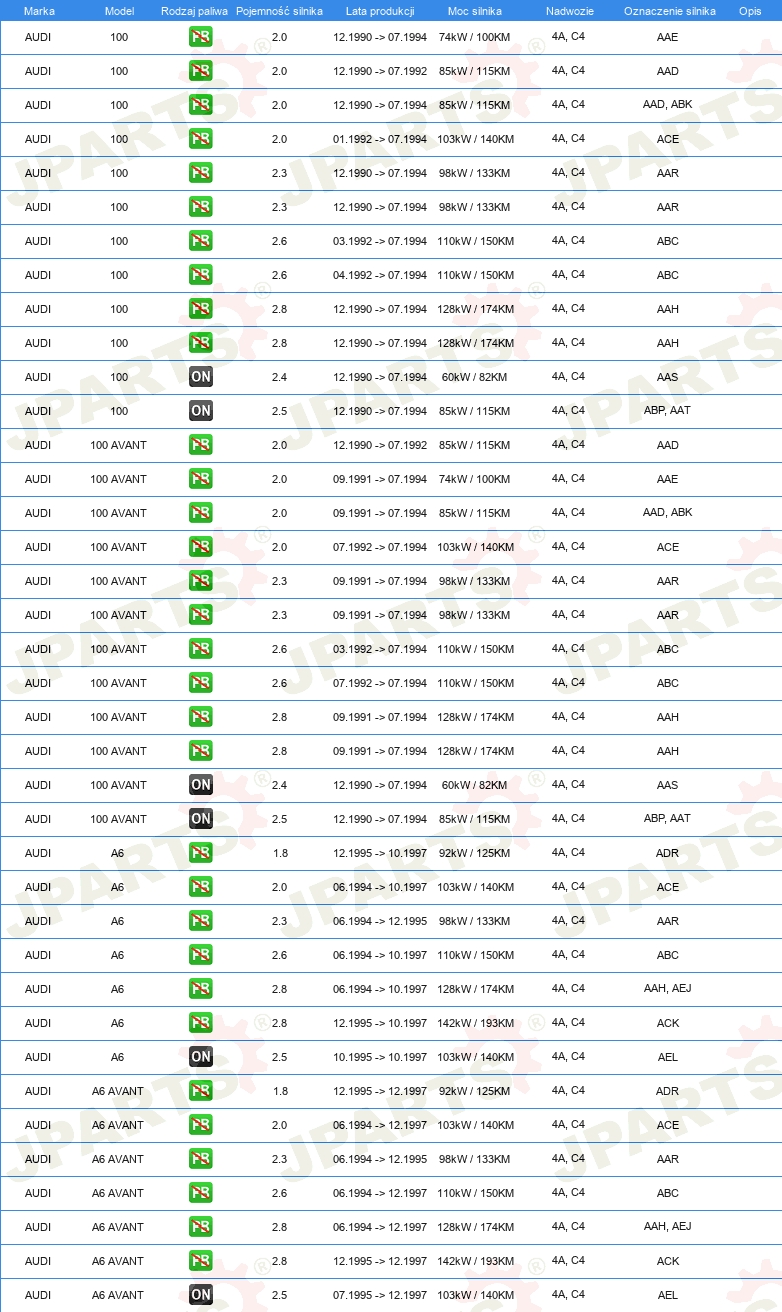Click the Nadwozie column header
The height and width of the screenshot is (1312, 782).
[x=570, y=11]
